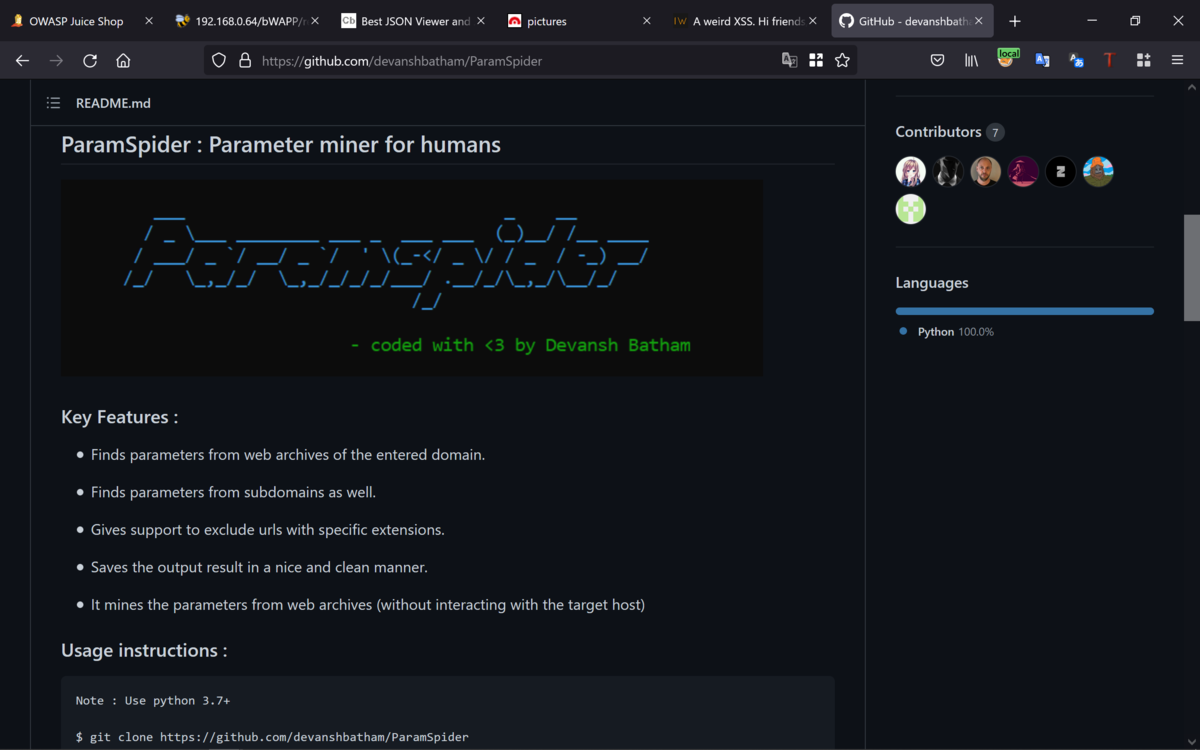Image resolution: width=1200 pixels, height=750 pixels.
Task: Click the README.md file name
Action: click(x=113, y=103)
